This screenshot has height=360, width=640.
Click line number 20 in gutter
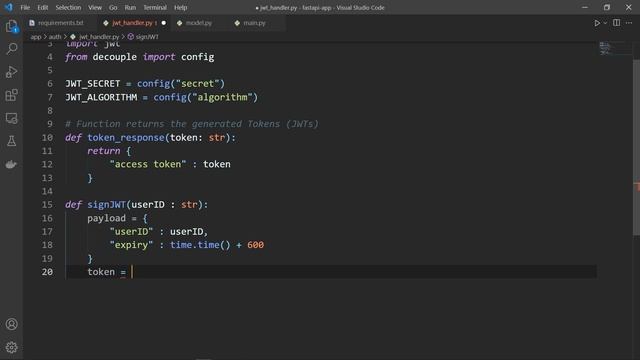47,272
